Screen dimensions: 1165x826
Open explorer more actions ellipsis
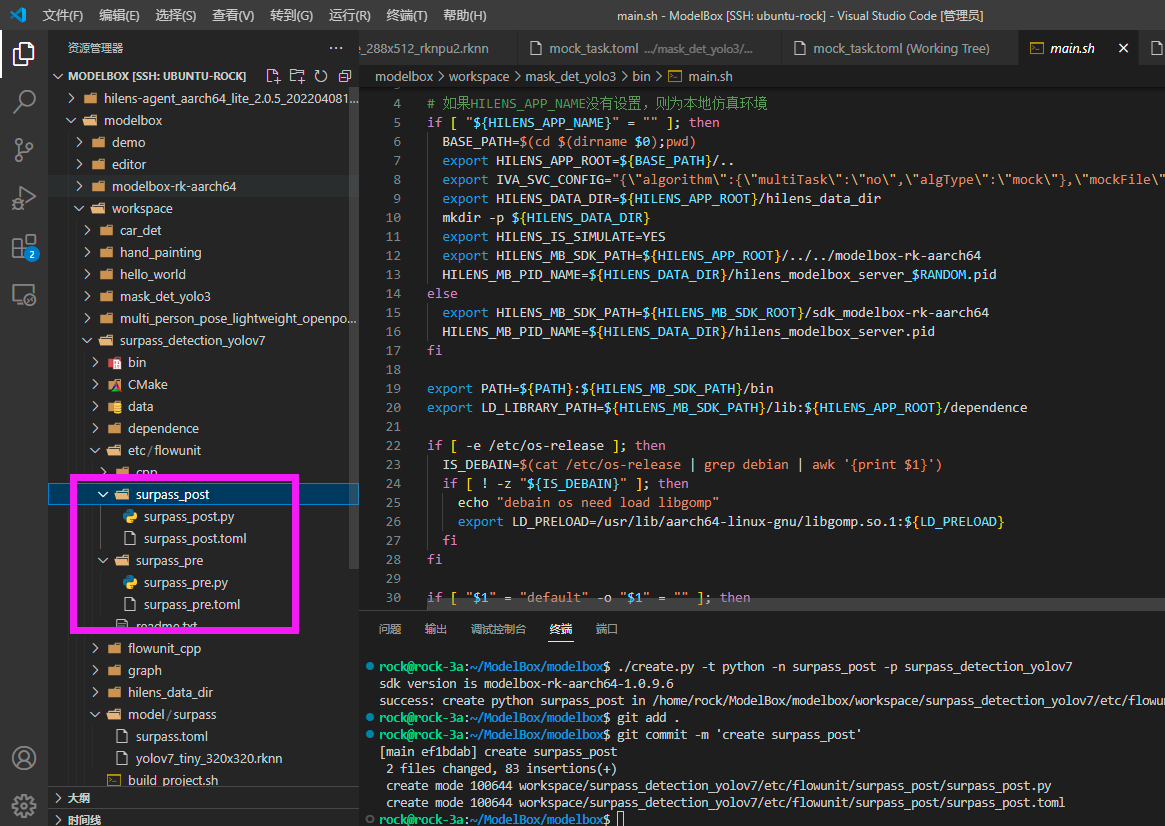point(336,48)
